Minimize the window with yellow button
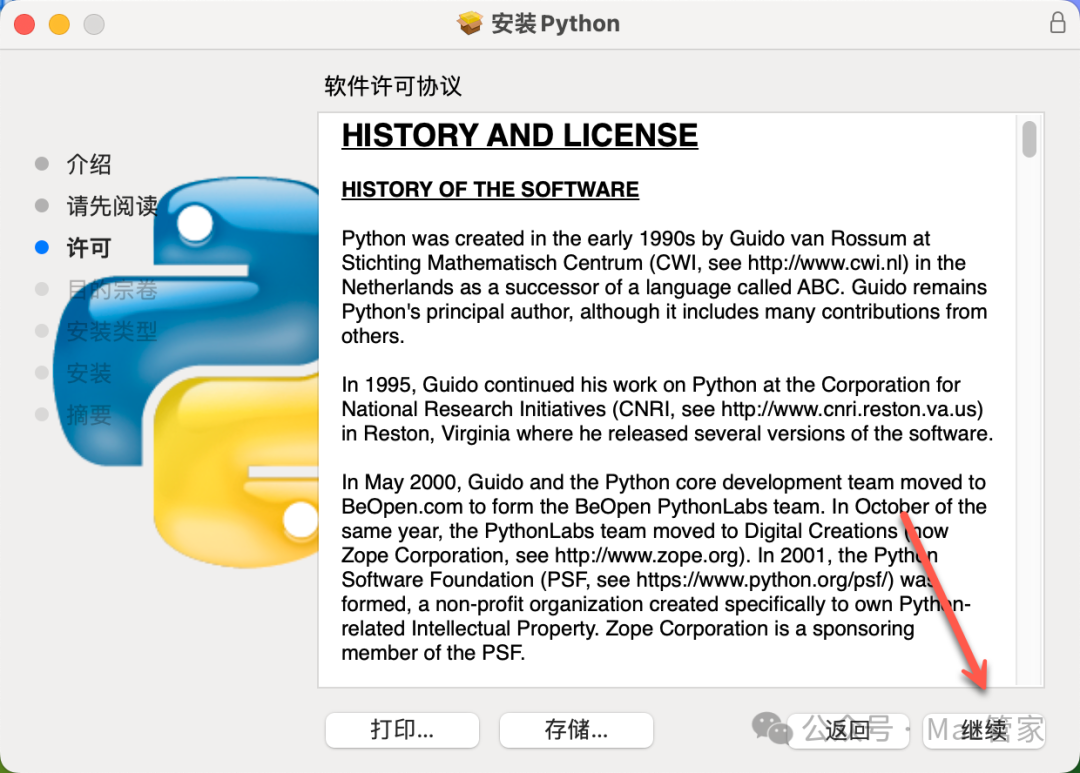 (59, 24)
